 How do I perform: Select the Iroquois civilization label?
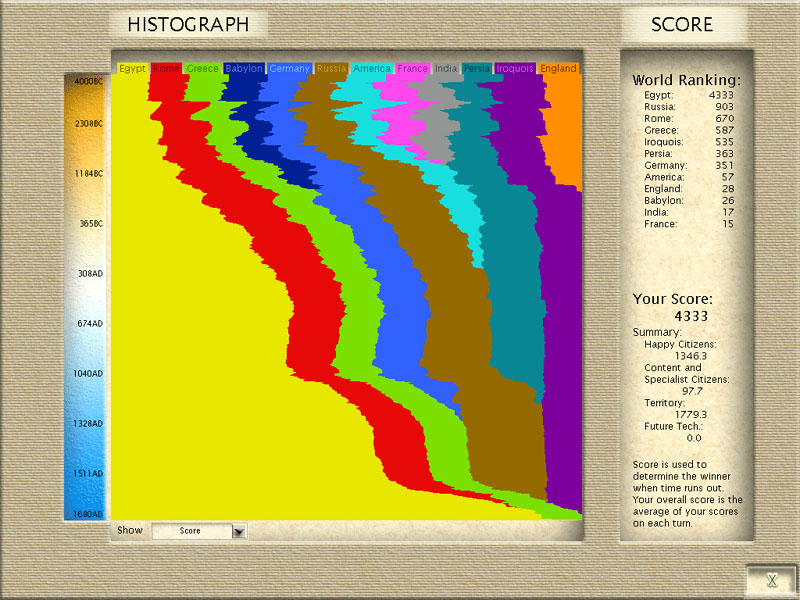click(515, 69)
